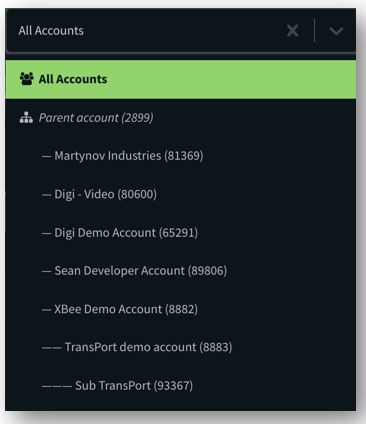
Task: Clear the All Accounts selection with X
Action: click(x=292, y=31)
